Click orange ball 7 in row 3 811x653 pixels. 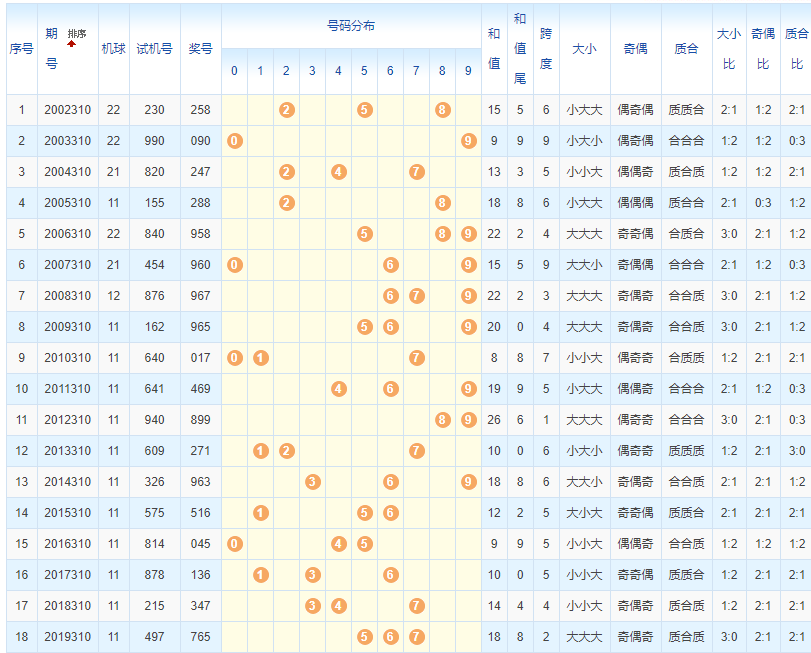pos(417,172)
